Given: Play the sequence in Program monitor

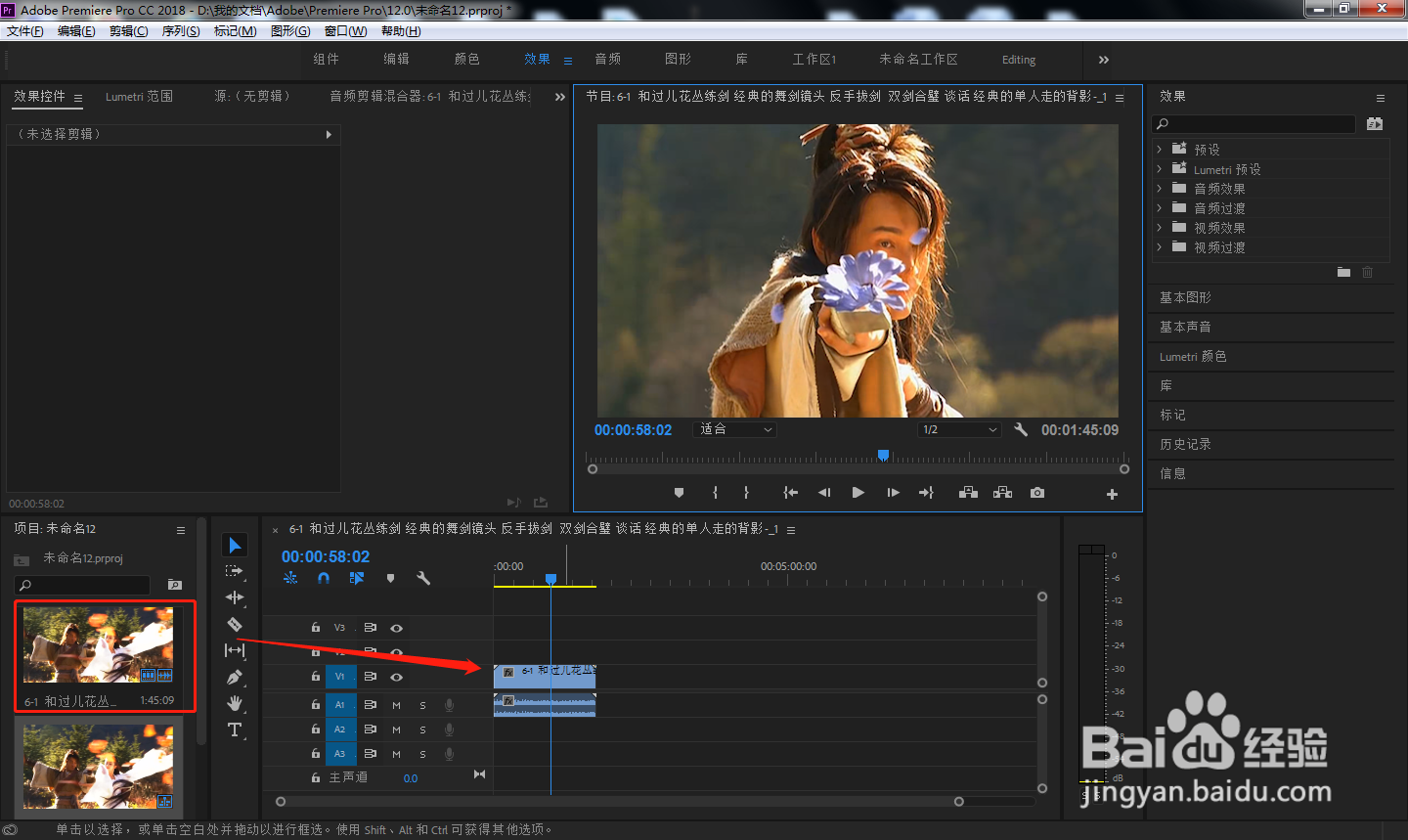Looking at the screenshot, I should pyautogui.click(x=858, y=493).
